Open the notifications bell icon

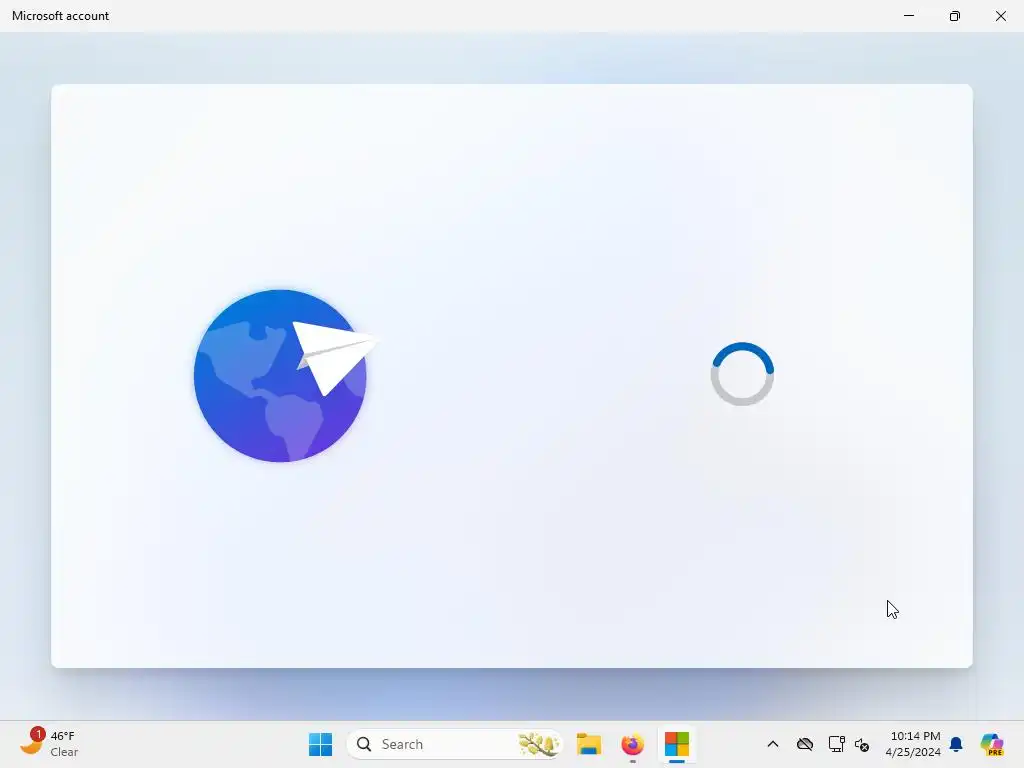(956, 744)
